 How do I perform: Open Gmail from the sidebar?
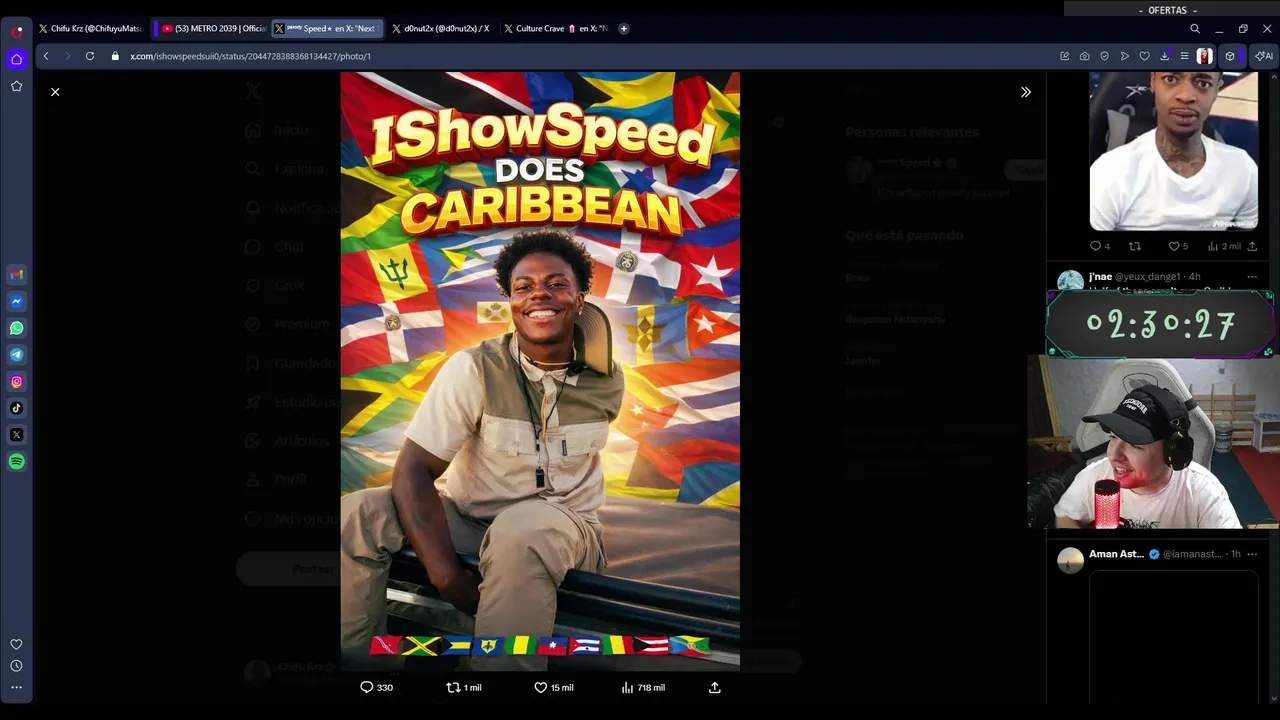click(17, 274)
